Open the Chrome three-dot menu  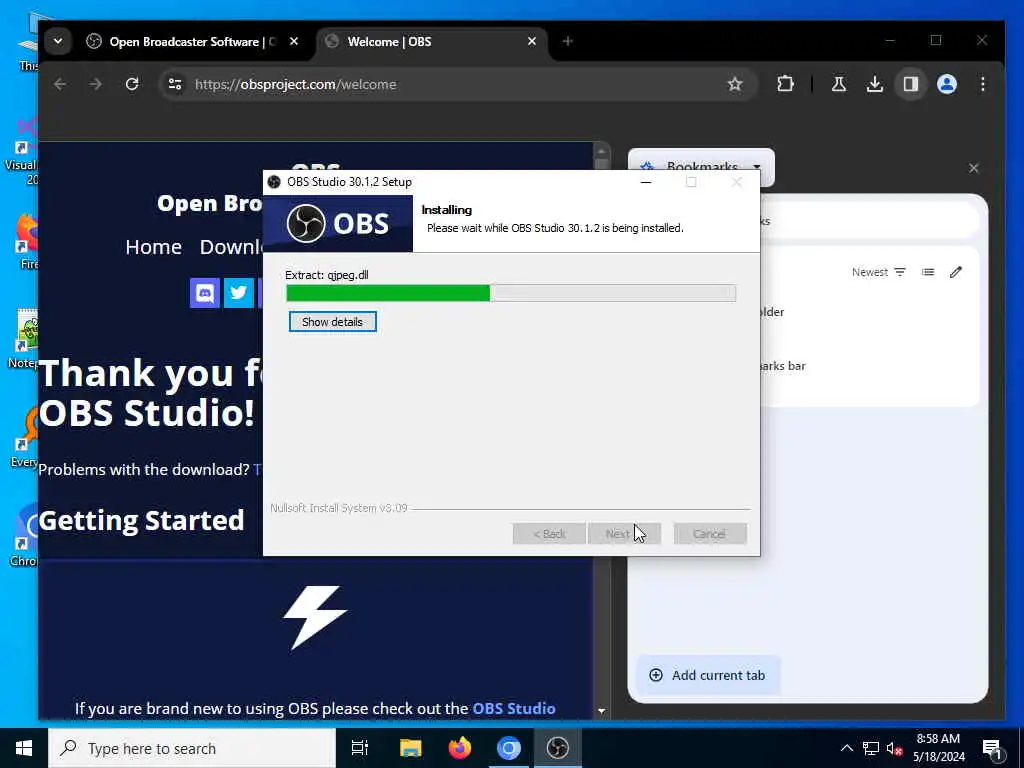[983, 84]
